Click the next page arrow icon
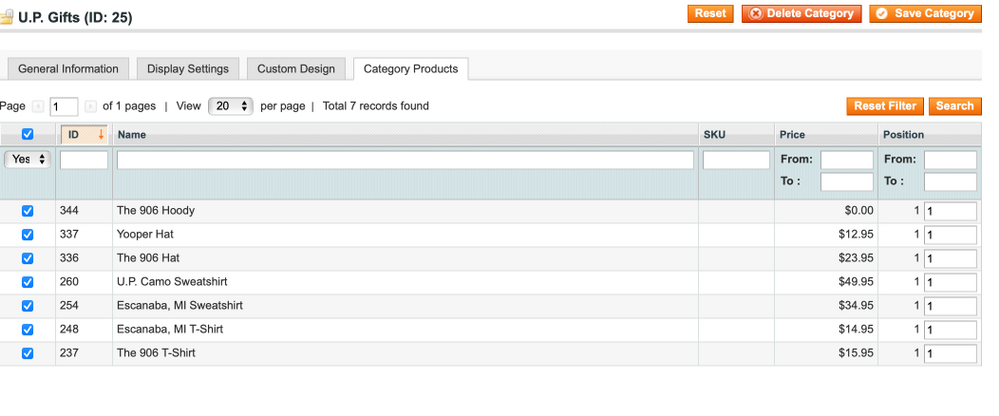Image resolution: width=999 pixels, height=416 pixels. coord(90,106)
